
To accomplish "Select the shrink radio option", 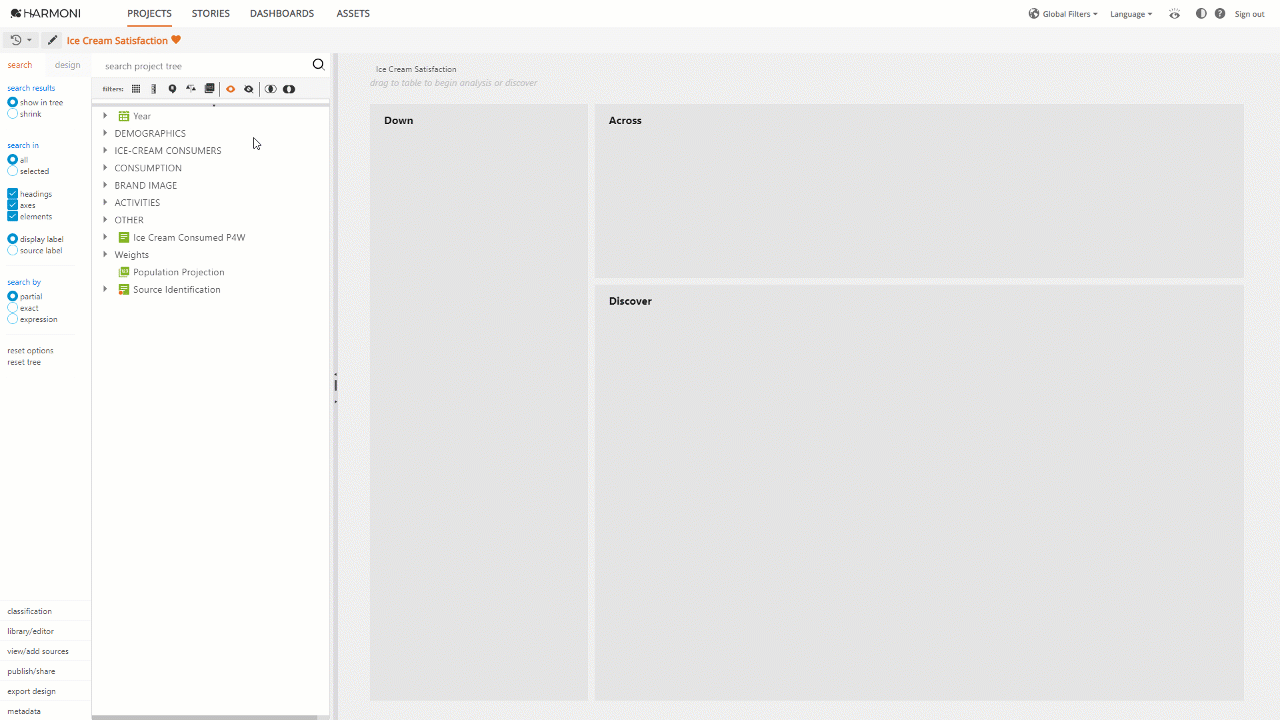I will [13, 114].
